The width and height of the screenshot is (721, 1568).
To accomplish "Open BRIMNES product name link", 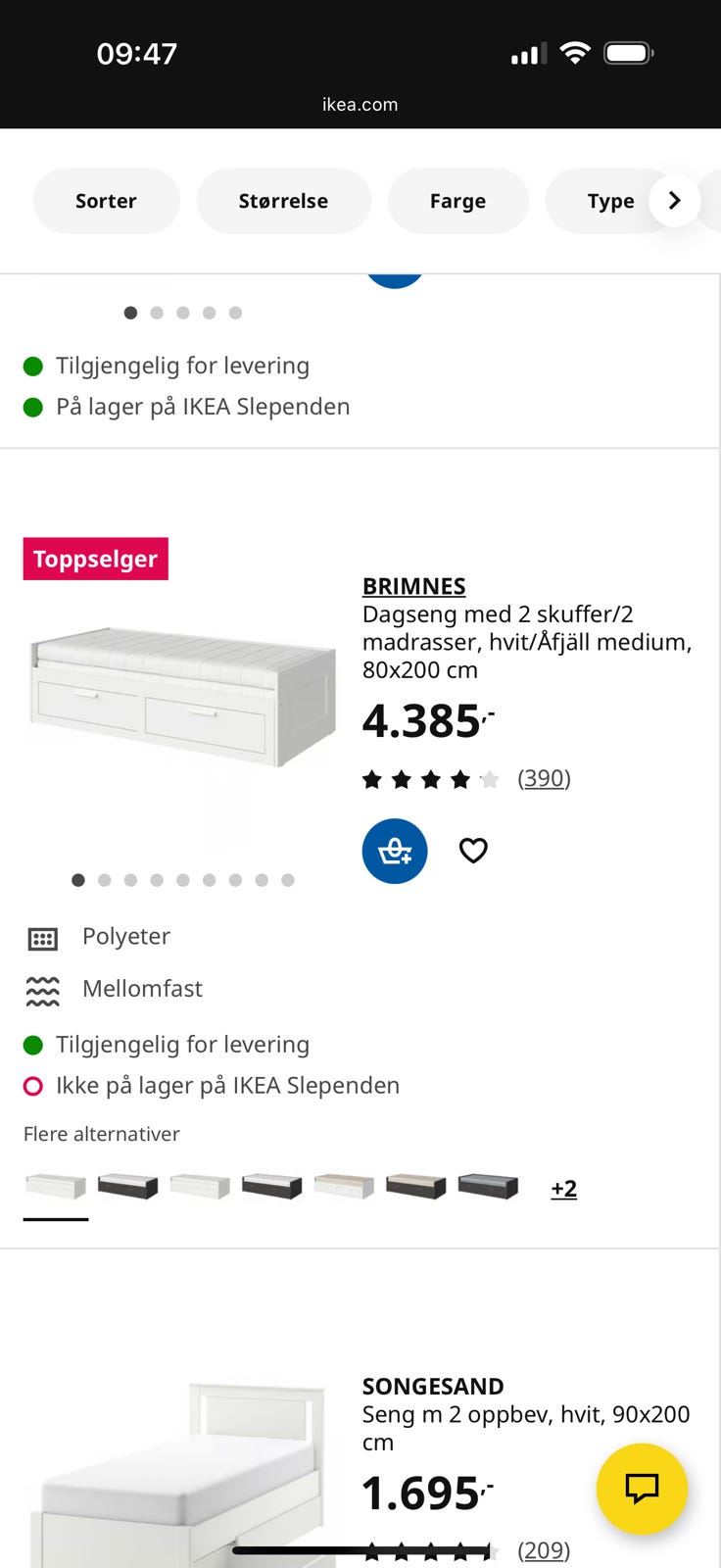I will (413, 585).
